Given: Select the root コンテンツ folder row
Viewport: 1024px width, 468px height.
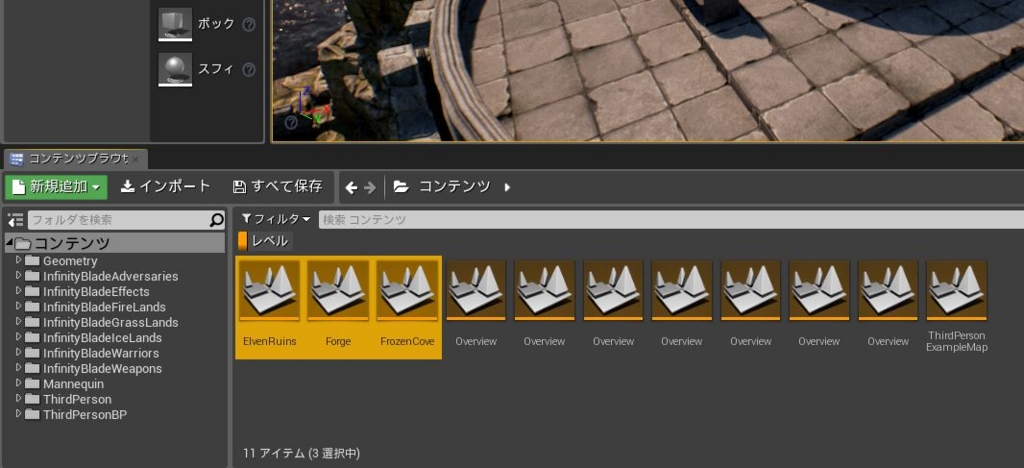Looking at the screenshot, I should pos(115,243).
